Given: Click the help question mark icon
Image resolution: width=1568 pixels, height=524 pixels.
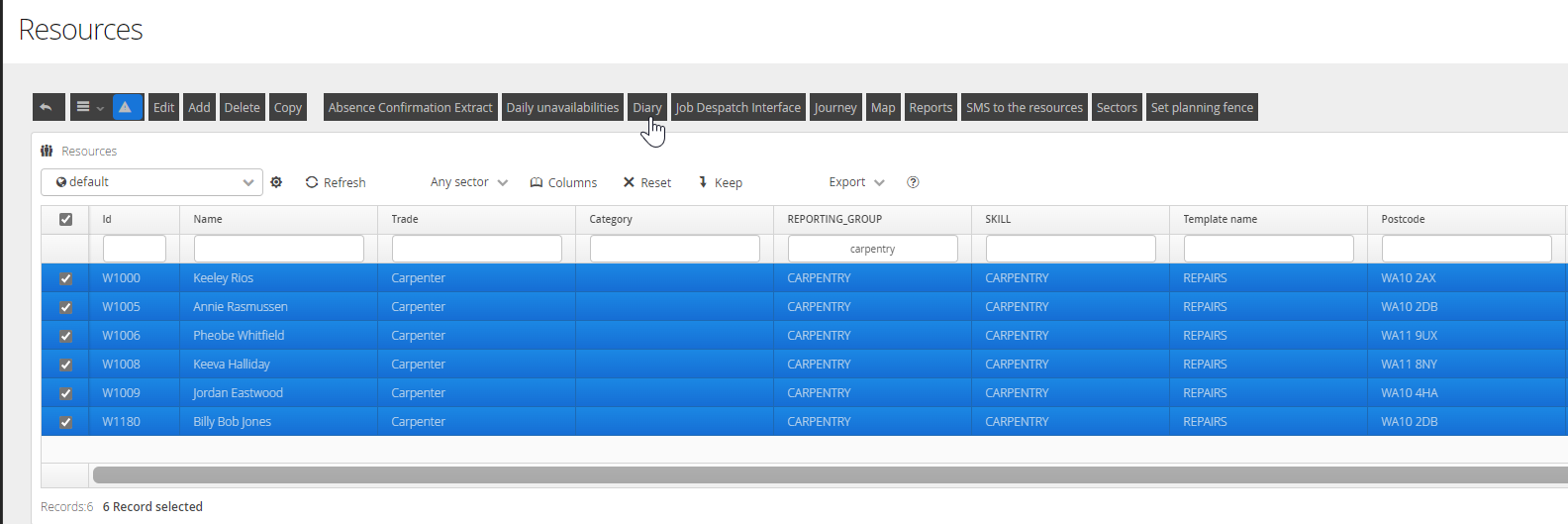Looking at the screenshot, I should tap(913, 182).
